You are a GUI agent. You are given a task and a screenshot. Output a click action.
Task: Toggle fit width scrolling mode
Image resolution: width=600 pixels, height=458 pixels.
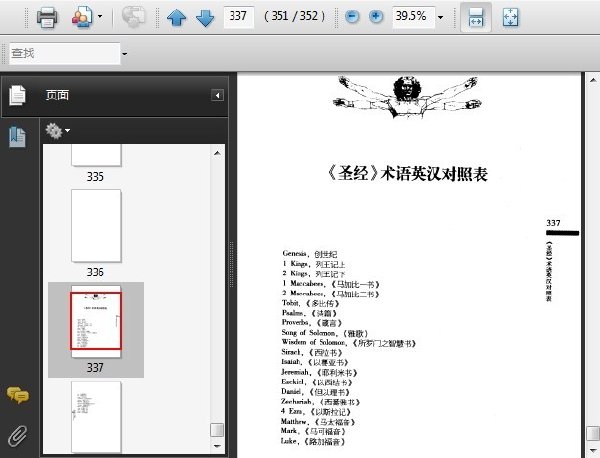click(476, 17)
